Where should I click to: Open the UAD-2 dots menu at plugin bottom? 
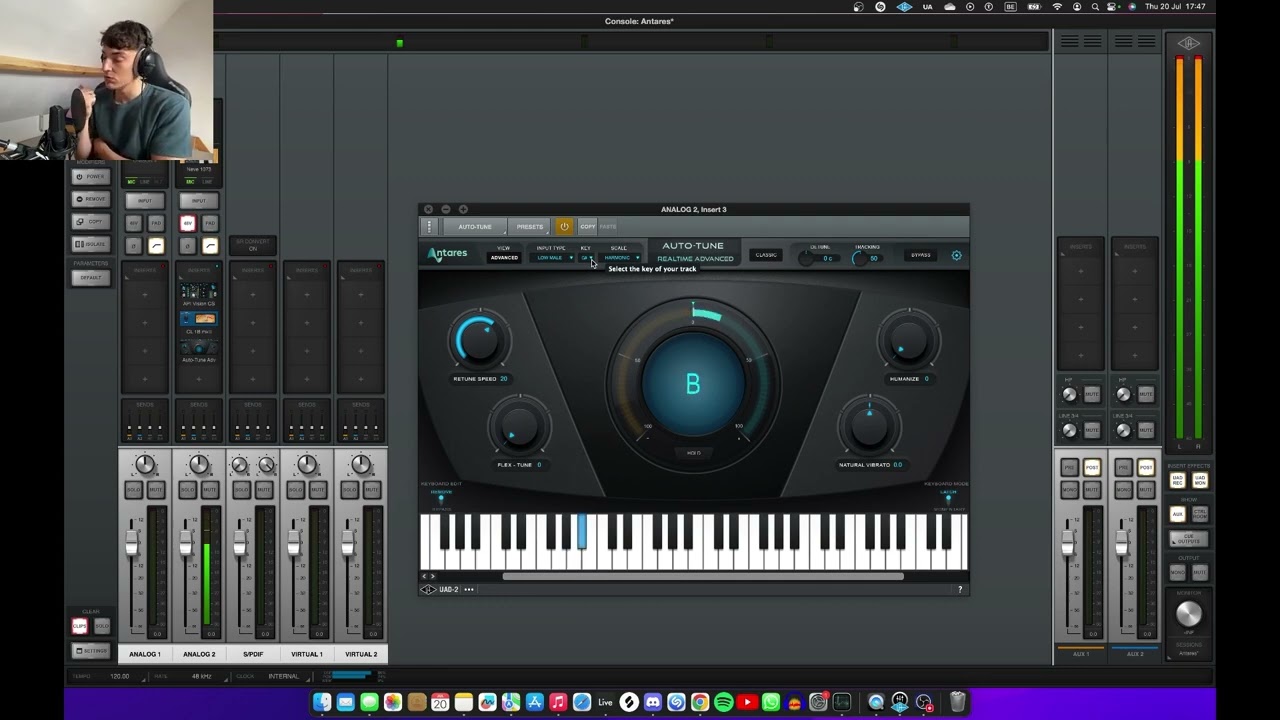click(469, 589)
